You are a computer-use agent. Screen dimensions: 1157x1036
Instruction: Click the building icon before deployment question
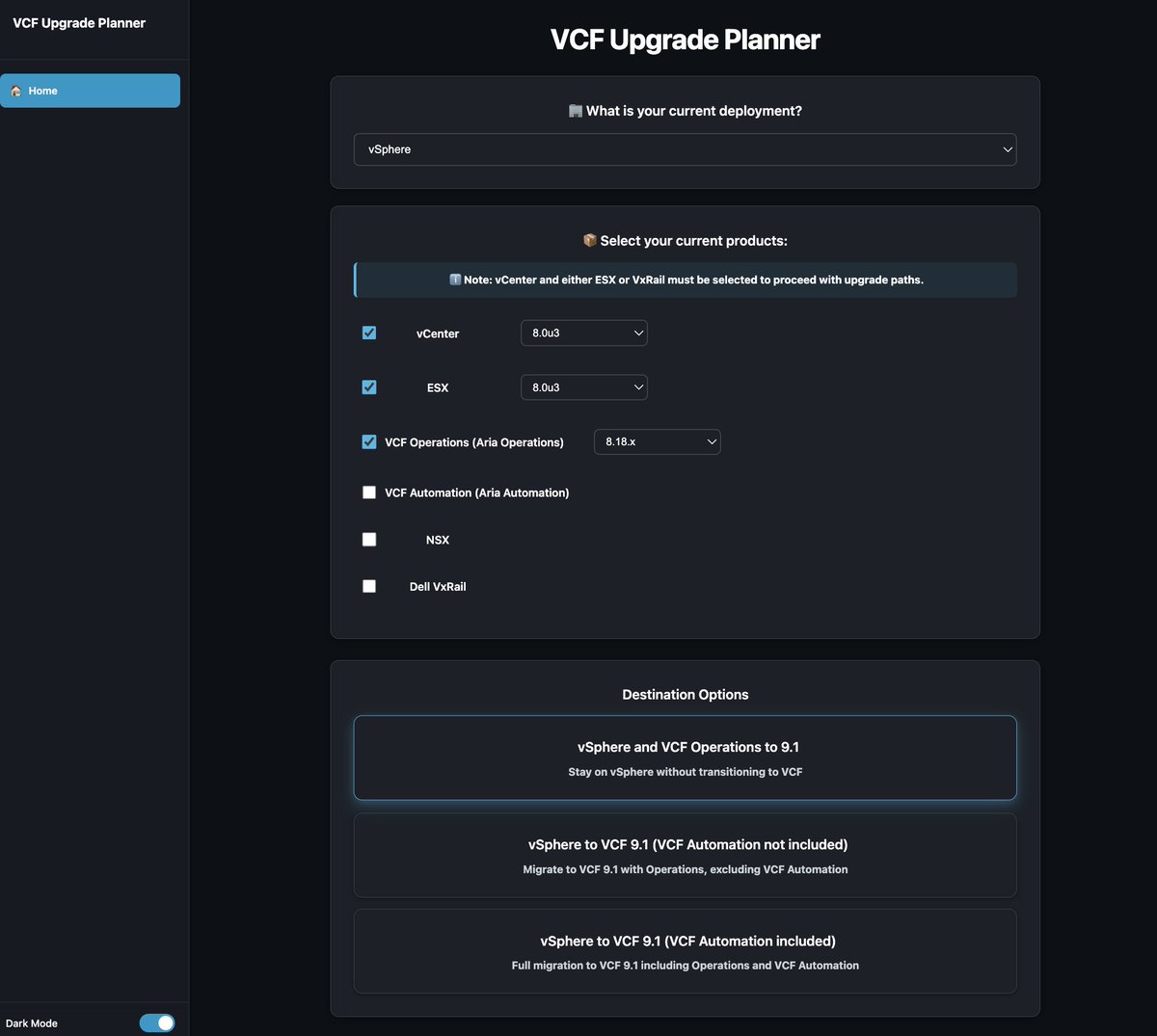576,111
